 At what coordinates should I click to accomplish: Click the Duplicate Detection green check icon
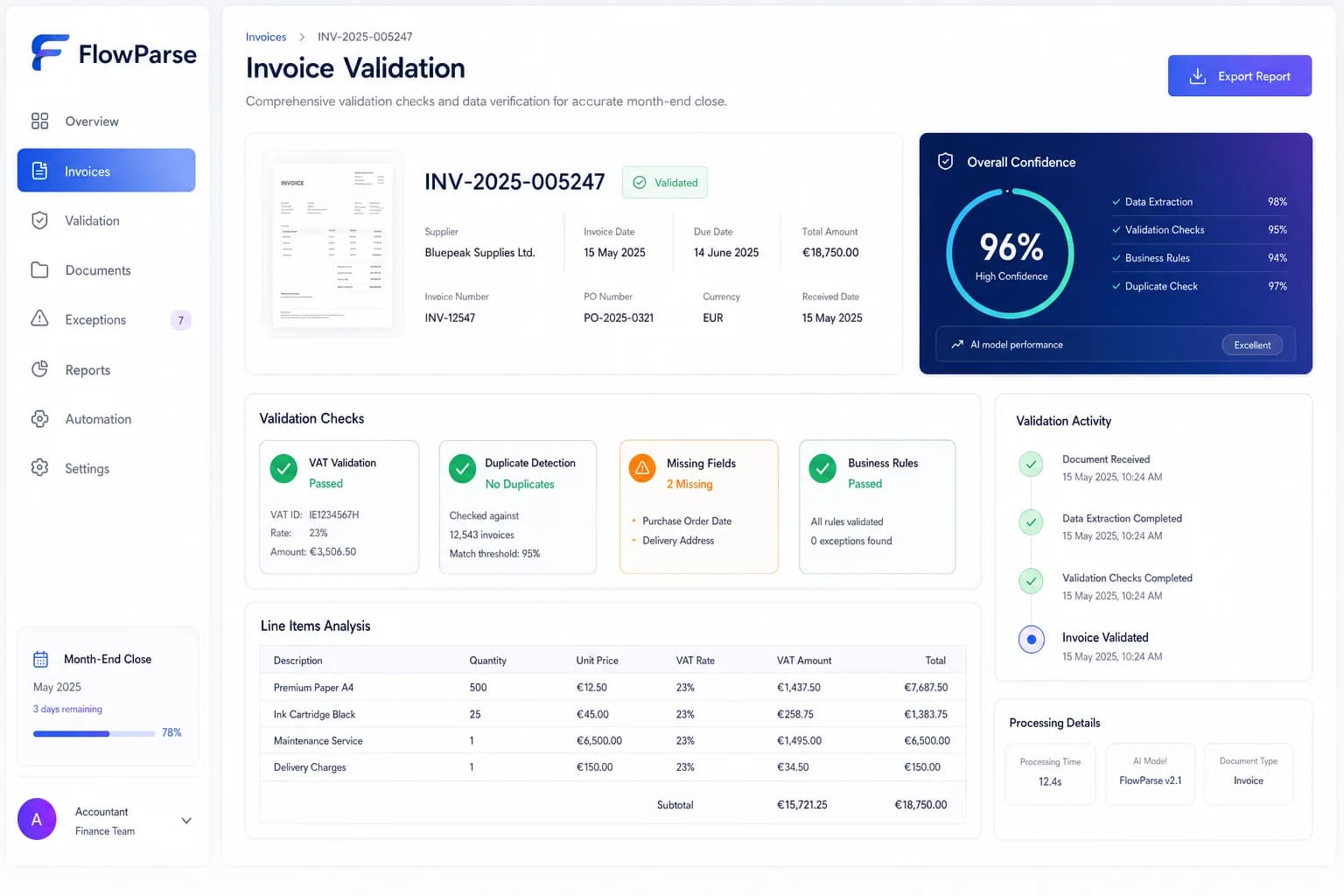[x=463, y=469]
